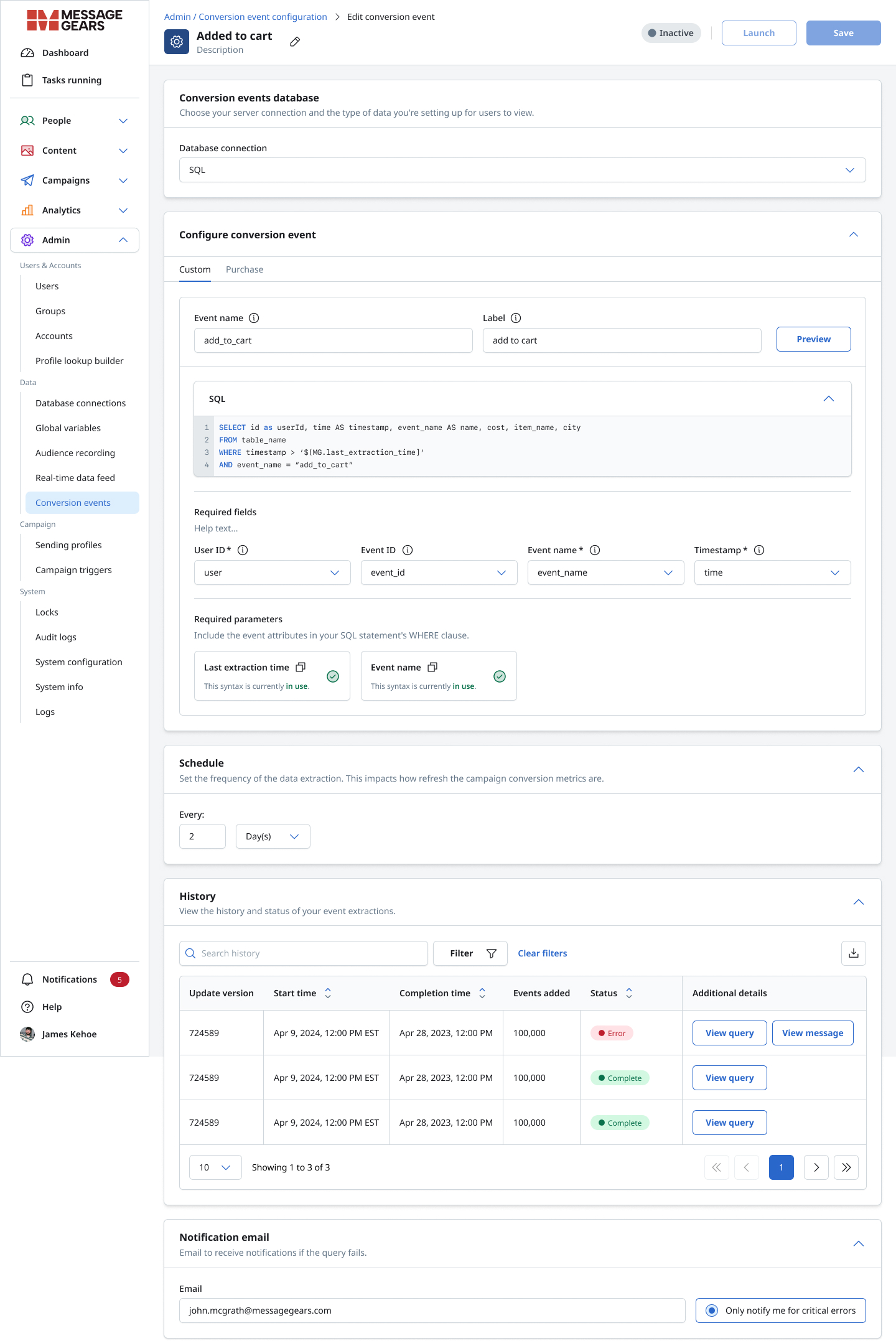Open Profile lookup builder
Image resolution: width=896 pixels, height=1341 pixels.
pos(79,361)
